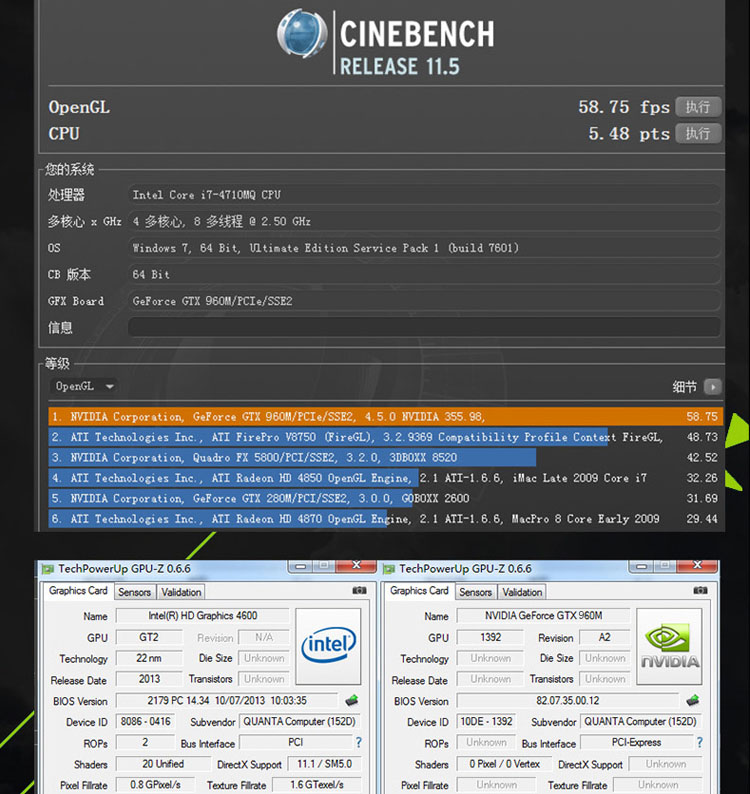Select the GeForce GTX 960M ranking row
Image resolution: width=750 pixels, height=794 pixels.
[x=385, y=417]
